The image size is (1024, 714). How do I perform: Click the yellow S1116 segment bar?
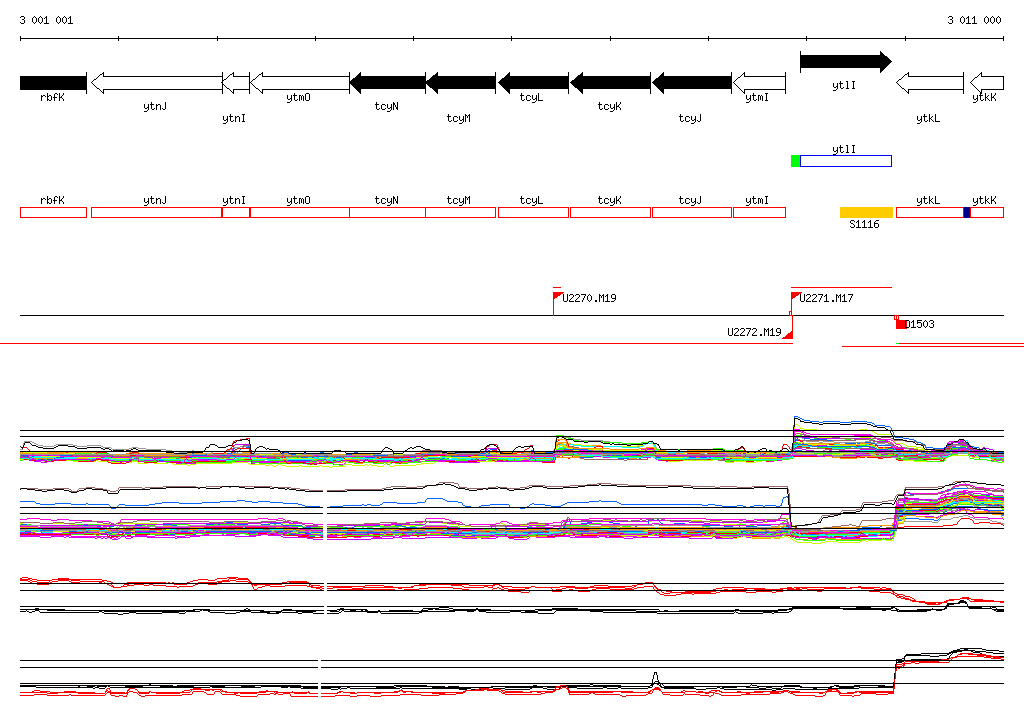pyautogui.click(x=866, y=212)
